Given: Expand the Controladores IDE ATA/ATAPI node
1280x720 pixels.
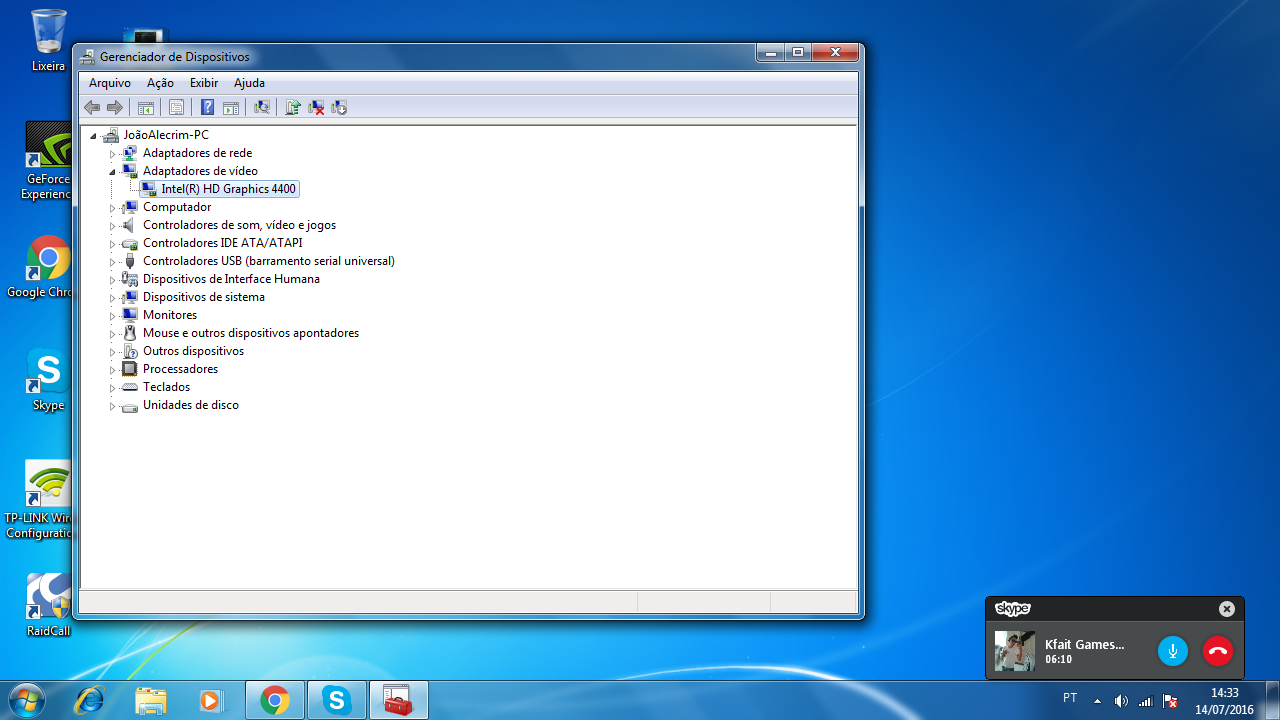Looking at the screenshot, I should pos(112,243).
